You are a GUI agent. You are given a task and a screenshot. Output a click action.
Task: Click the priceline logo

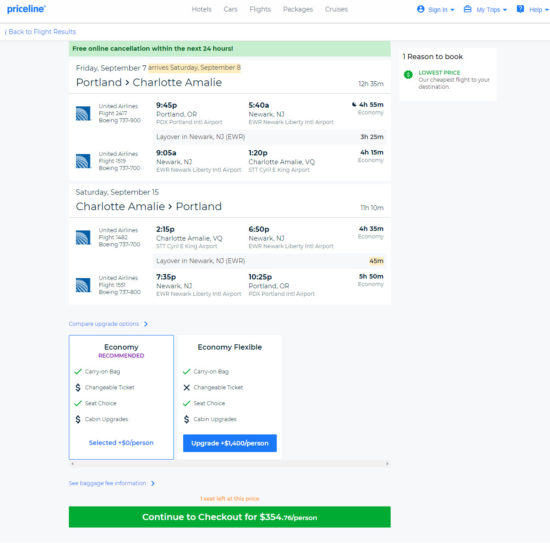tap(26, 9)
